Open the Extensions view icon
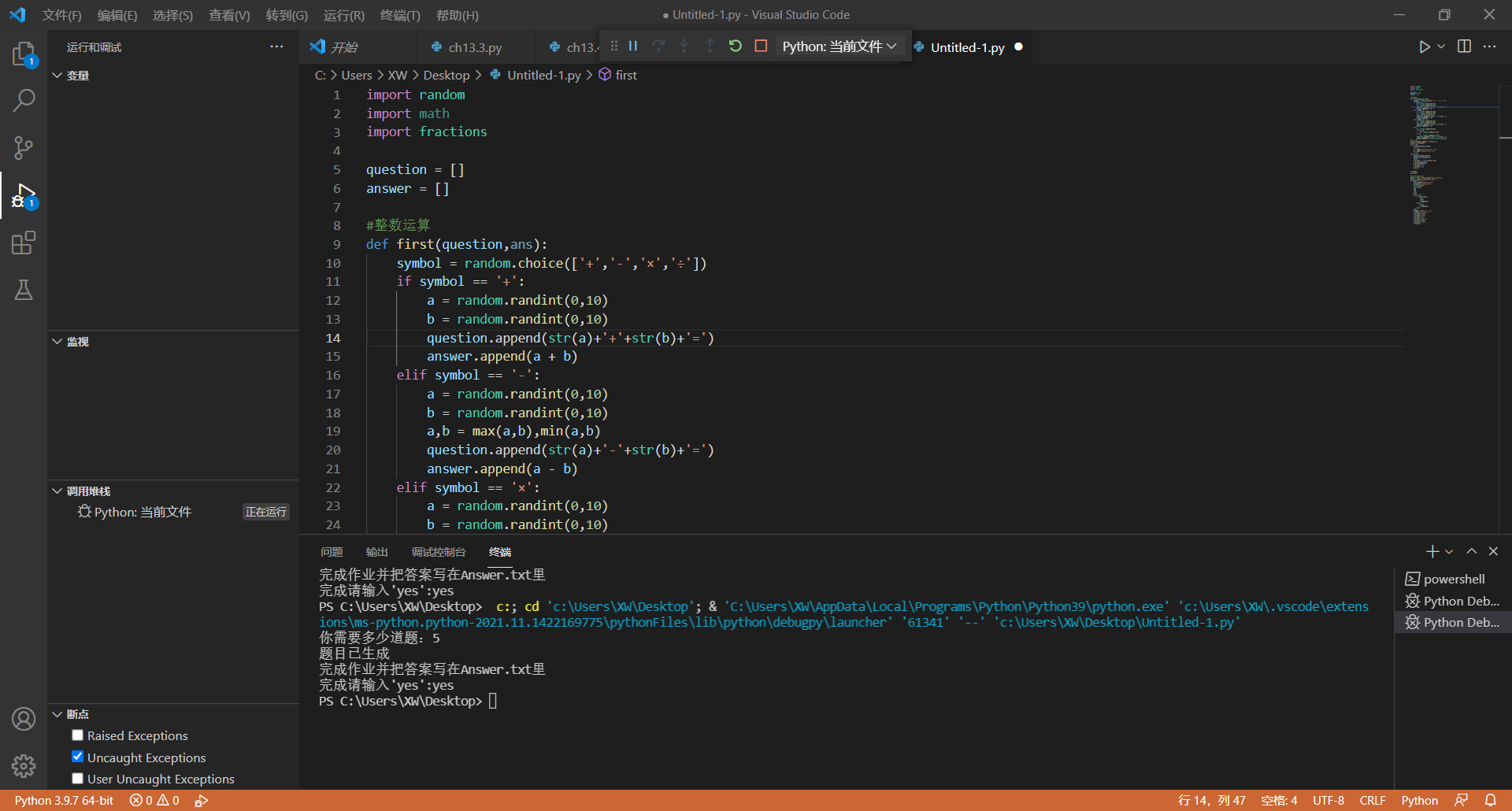 click(24, 243)
